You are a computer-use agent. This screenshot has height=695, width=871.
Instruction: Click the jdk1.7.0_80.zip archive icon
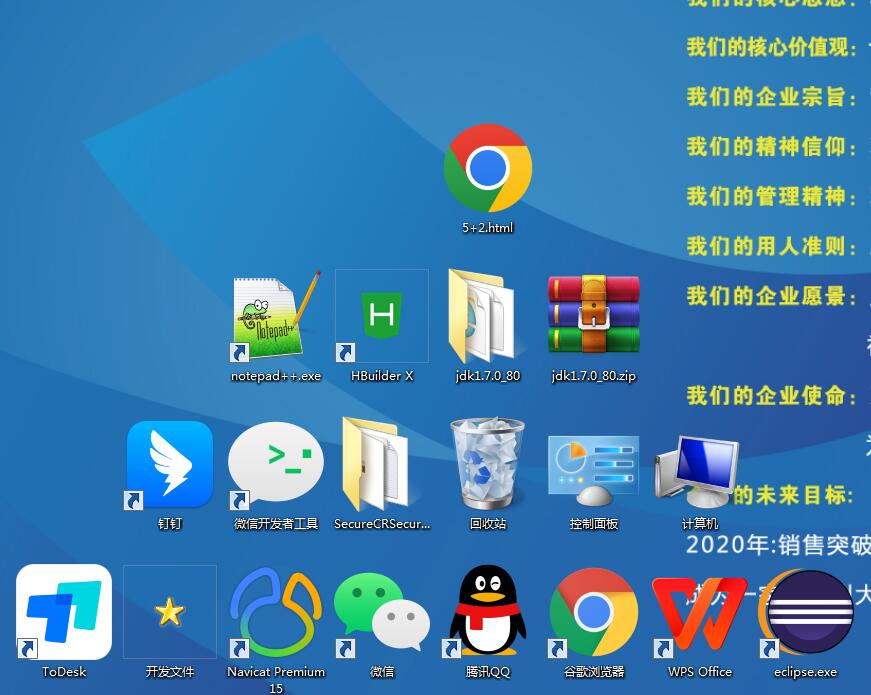[x=593, y=316]
